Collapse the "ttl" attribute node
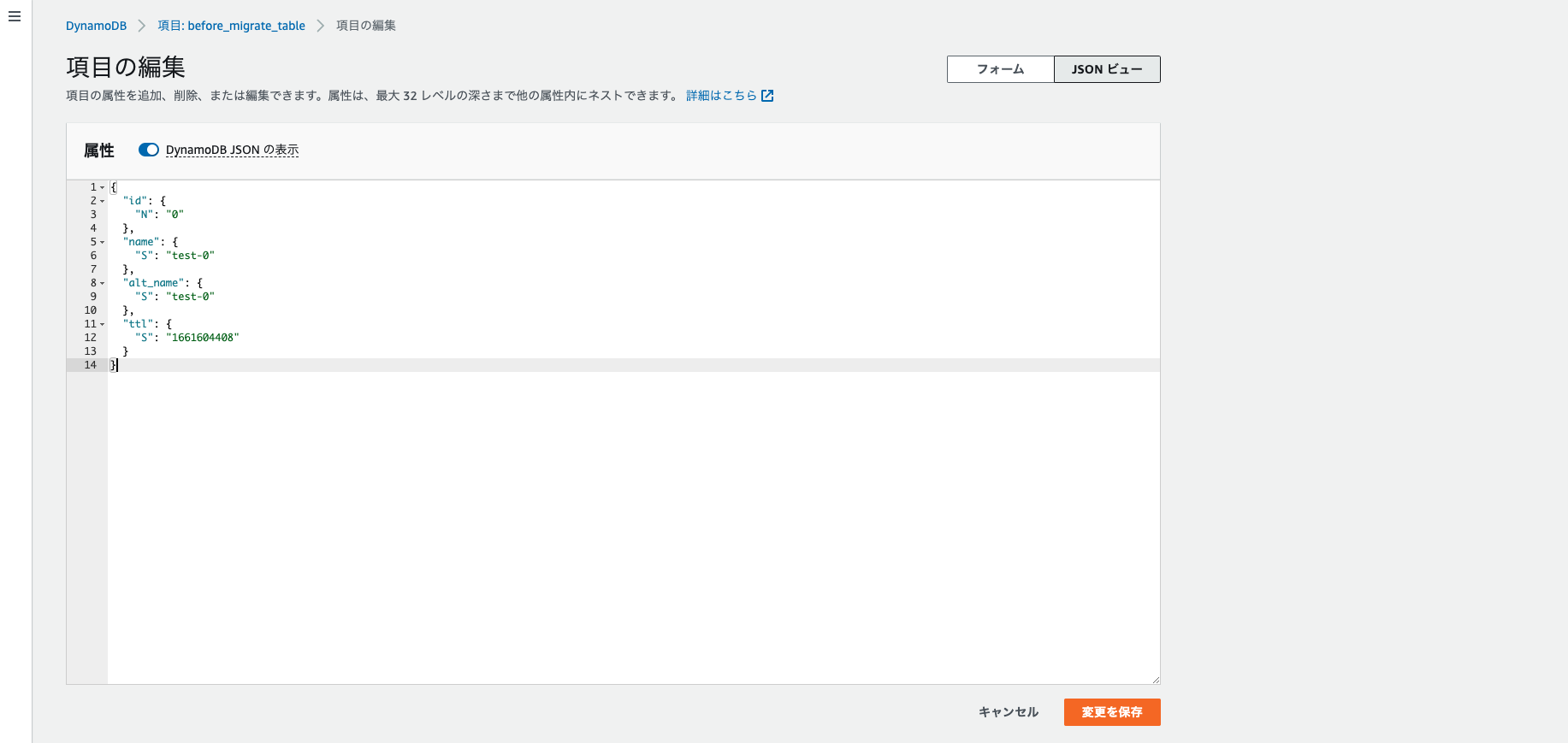Viewport: 1568px width, 743px height. [101, 323]
